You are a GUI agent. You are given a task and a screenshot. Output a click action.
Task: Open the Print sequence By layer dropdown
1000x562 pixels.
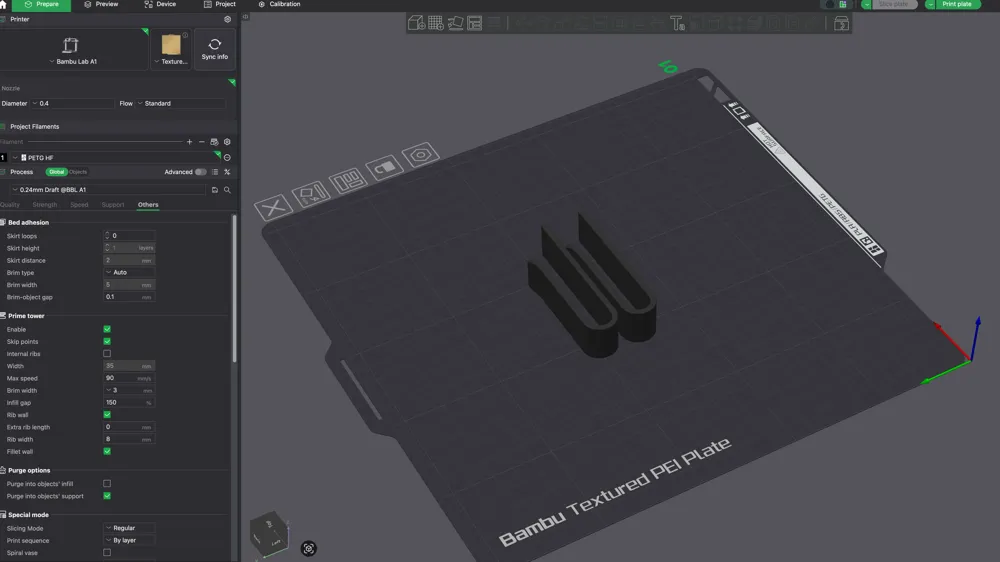[129, 540]
